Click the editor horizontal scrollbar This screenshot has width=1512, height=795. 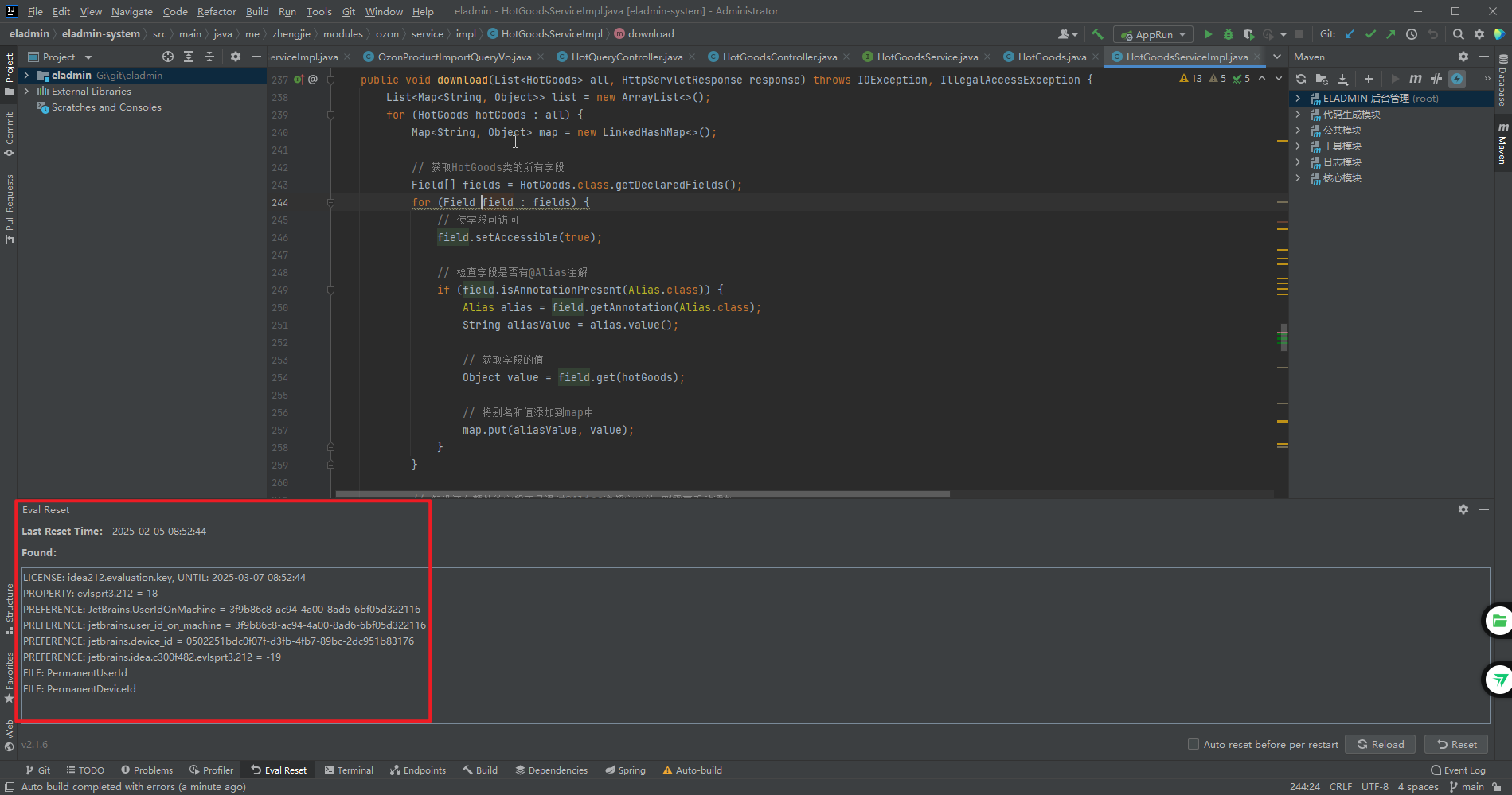[x=643, y=494]
